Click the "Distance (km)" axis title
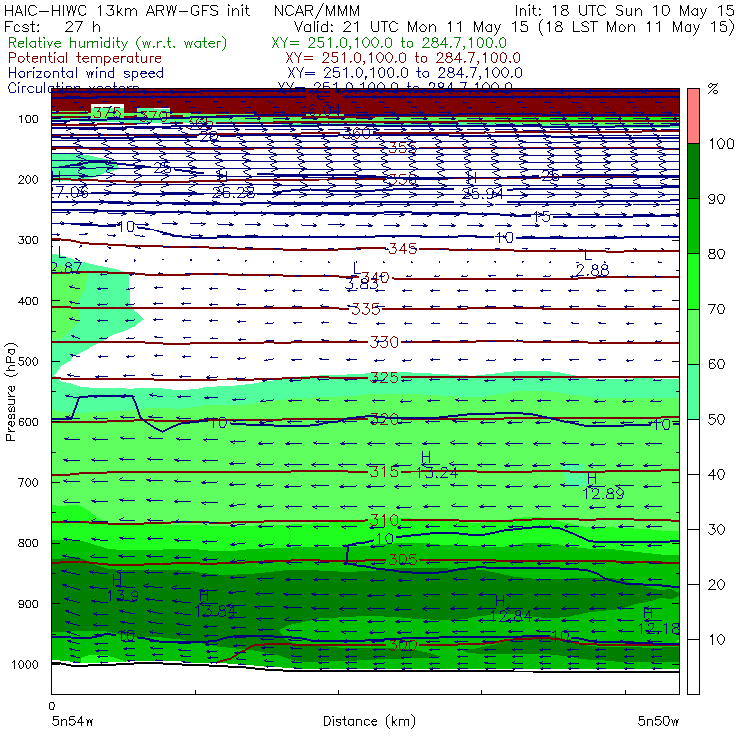Screen dimensions: 740x740 370,721
